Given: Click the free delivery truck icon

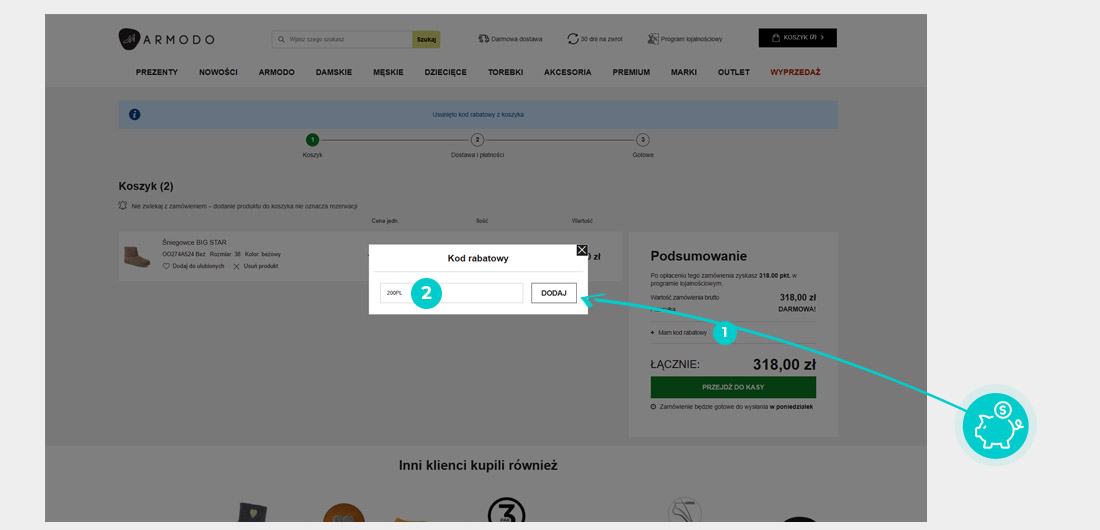Looking at the screenshot, I should tap(483, 39).
